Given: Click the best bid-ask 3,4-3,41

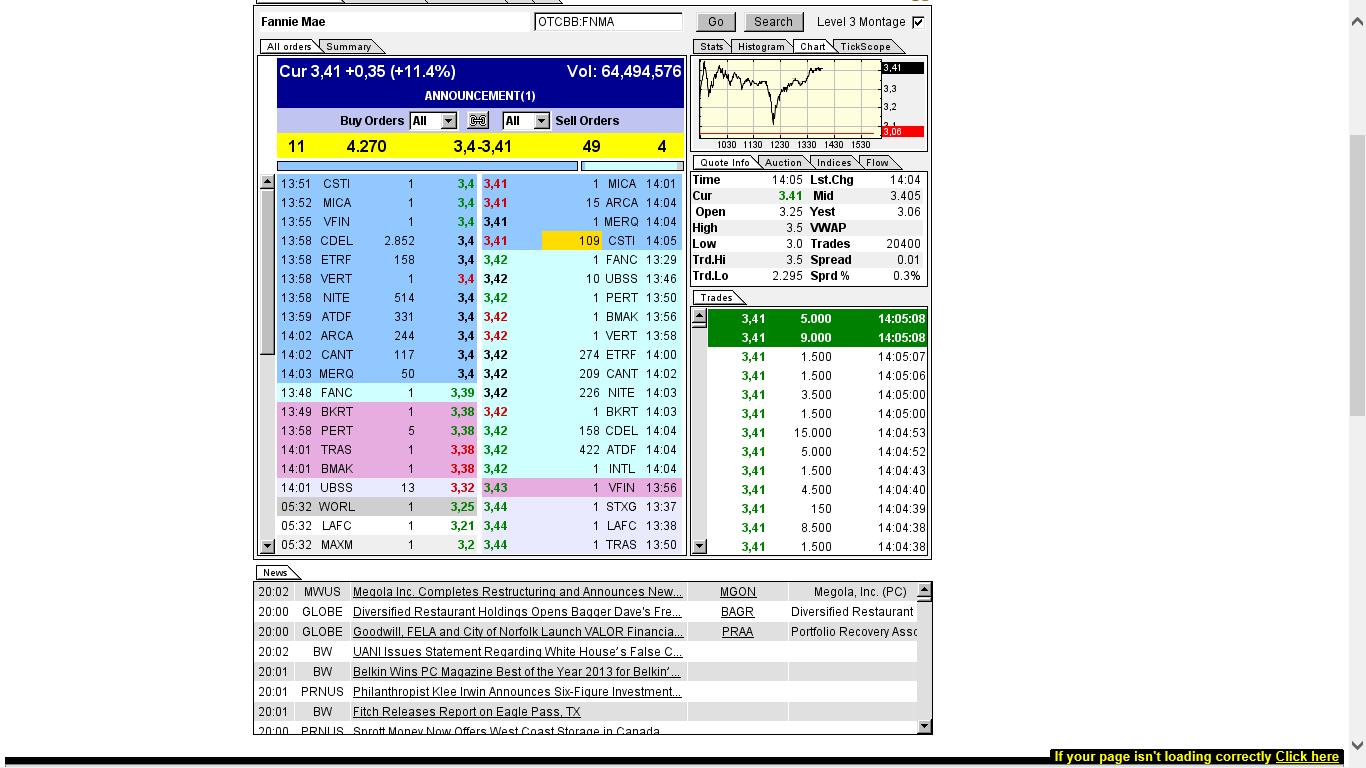Looking at the screenshot, I should click(x=482, y=147).
